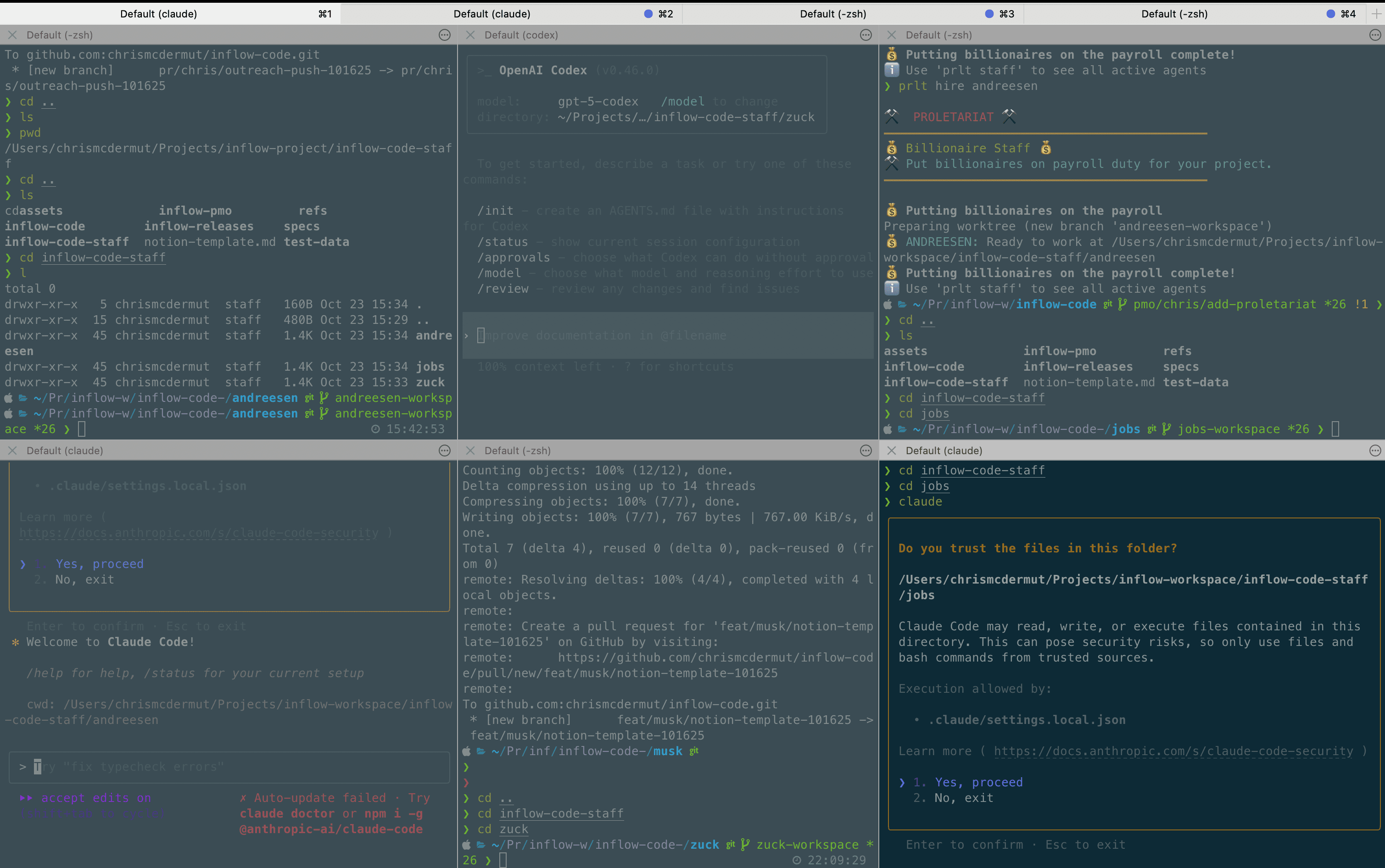This screenshot has height=868, width=1385.
Task: Open options menu of bottom-right claude pane
Action: tap(1374, 451)
